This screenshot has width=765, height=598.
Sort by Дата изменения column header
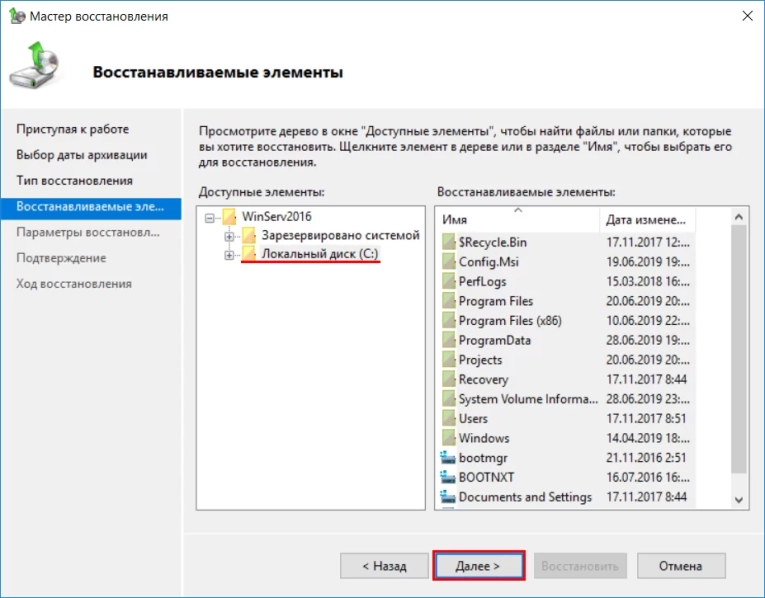point(646,220)
